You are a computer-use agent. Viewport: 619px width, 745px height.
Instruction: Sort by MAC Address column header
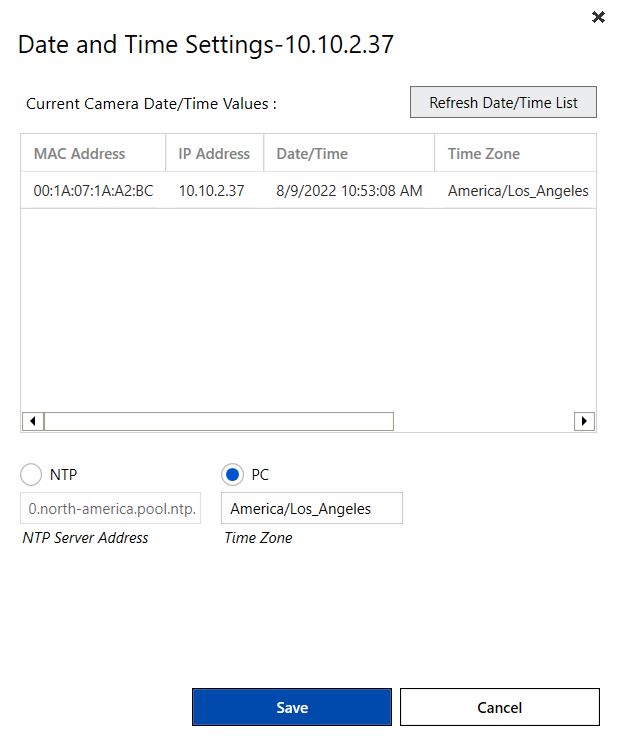click(x=93, y=153)
